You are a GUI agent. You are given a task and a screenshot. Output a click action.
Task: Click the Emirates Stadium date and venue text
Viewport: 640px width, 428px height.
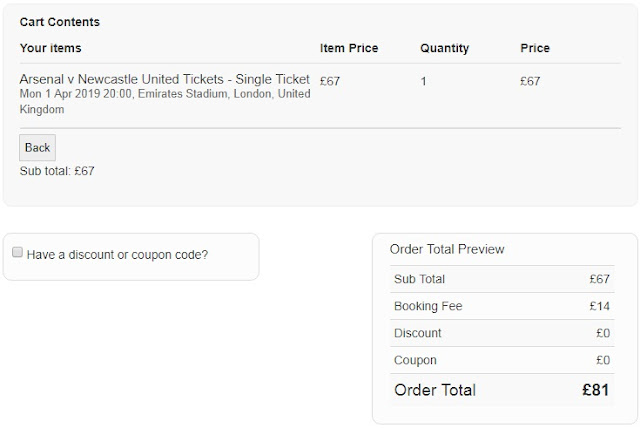click(165, 101)
